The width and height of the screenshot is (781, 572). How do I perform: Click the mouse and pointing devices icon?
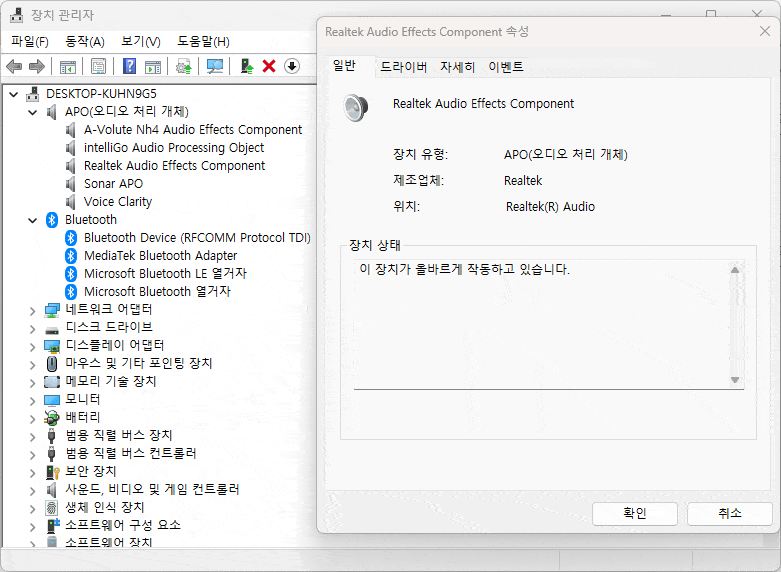pos(52,364)
